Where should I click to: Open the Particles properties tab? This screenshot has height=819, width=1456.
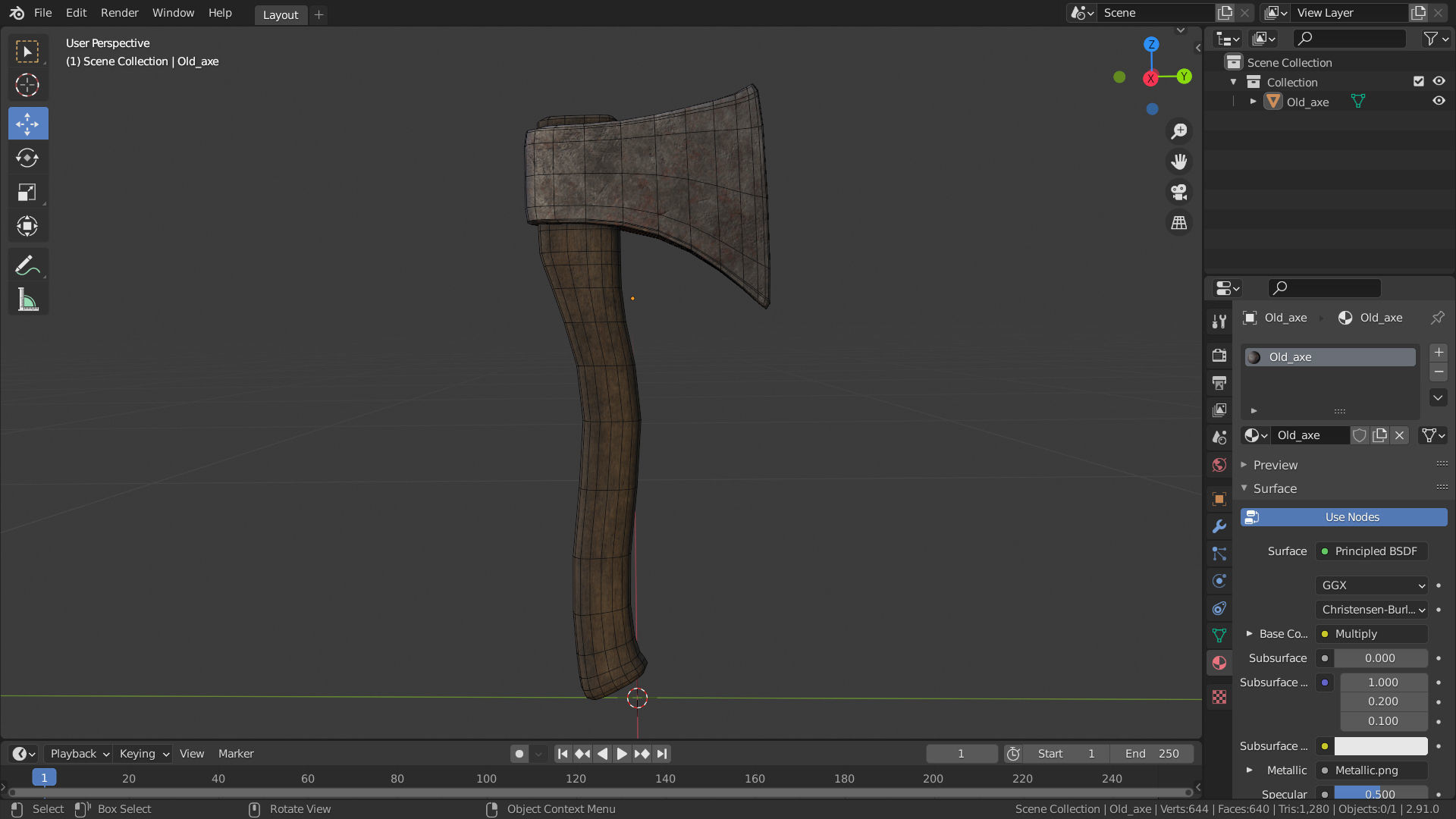(1219, 554)
